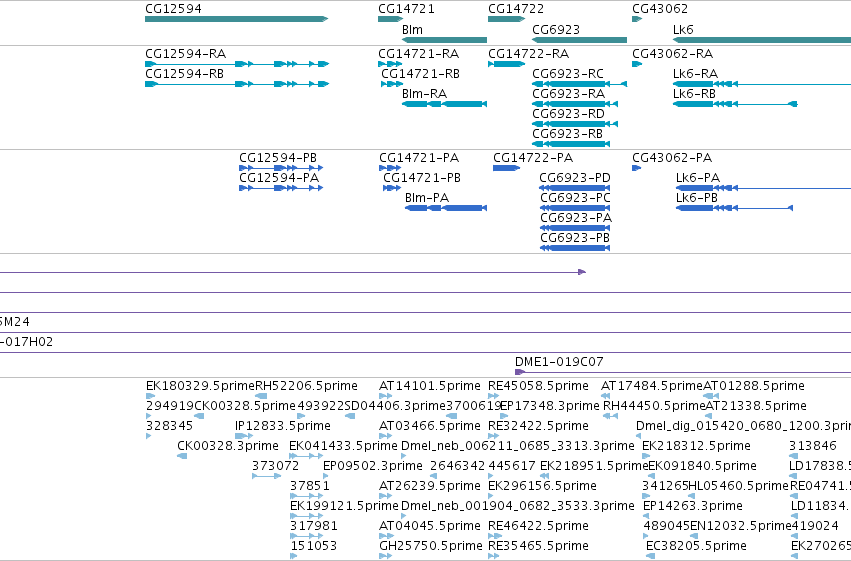Open the CG6923 gene feature bar
Image resolution: width=851 pixels, height=561 pixels.
tap(580, 40)
